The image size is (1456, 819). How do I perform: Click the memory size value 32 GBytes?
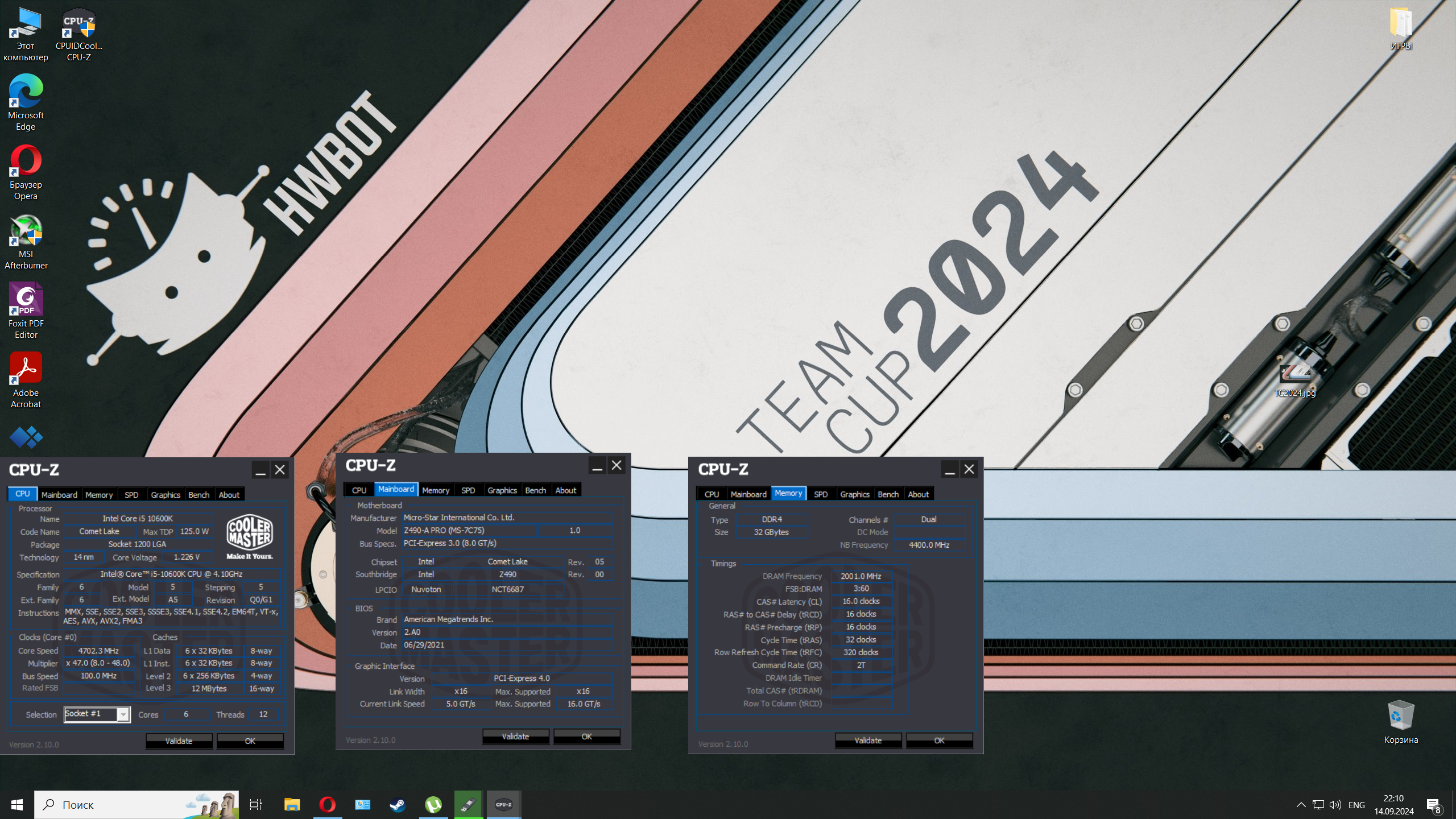pyautogui.click(x=772, y=532)
